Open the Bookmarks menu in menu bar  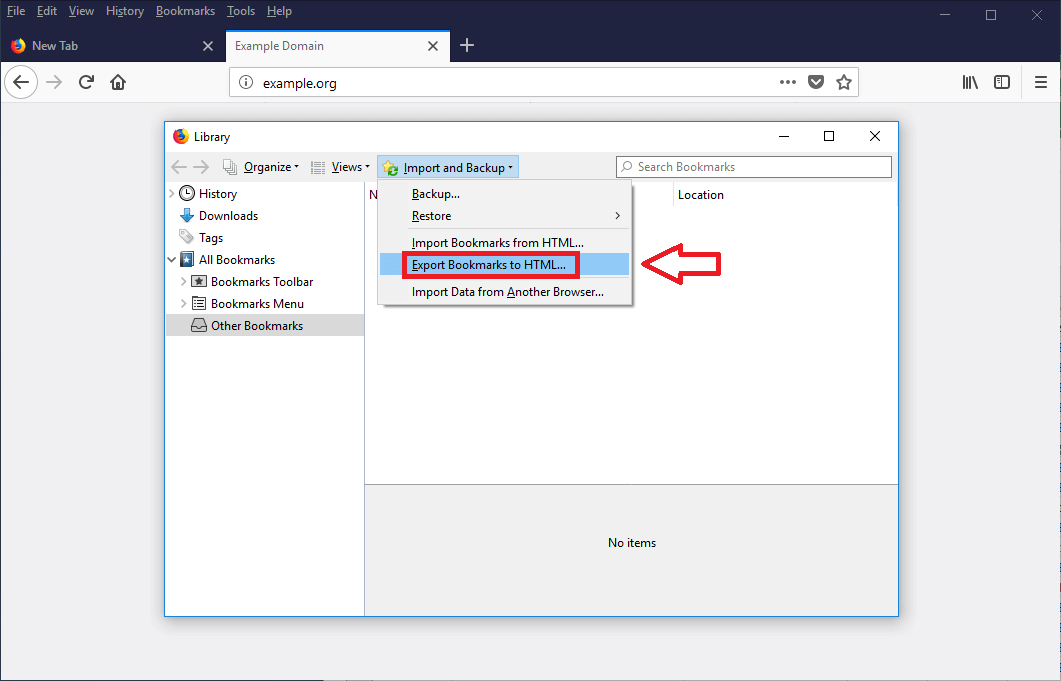pyautogui.click(x=185, y=11)
